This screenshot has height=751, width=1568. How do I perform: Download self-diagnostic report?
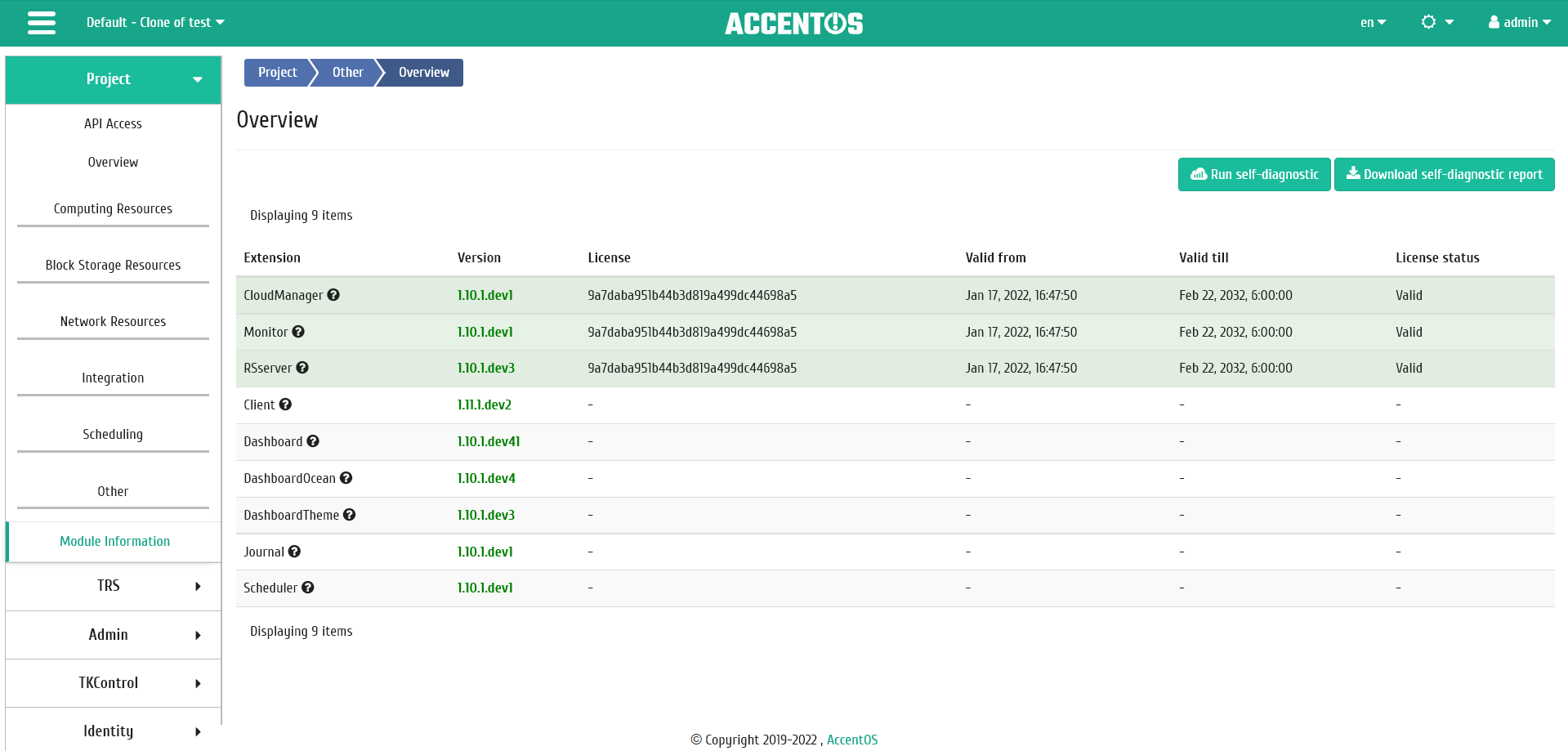1445,175
